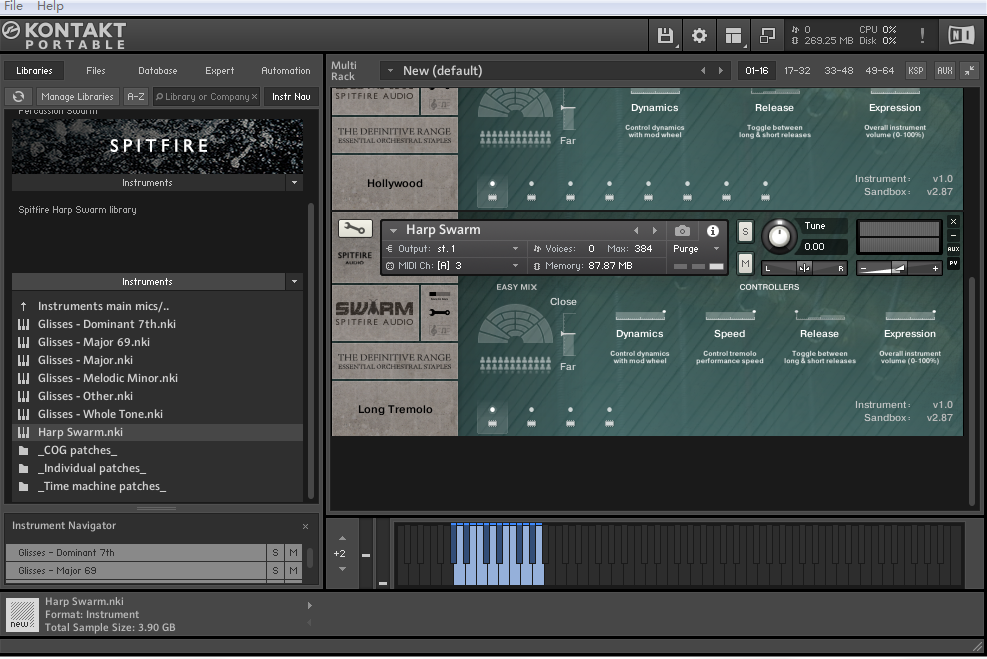Adjust the Harp Swarm pan slider
This screenshot has width=987, height=659.
tap(804, 268)
